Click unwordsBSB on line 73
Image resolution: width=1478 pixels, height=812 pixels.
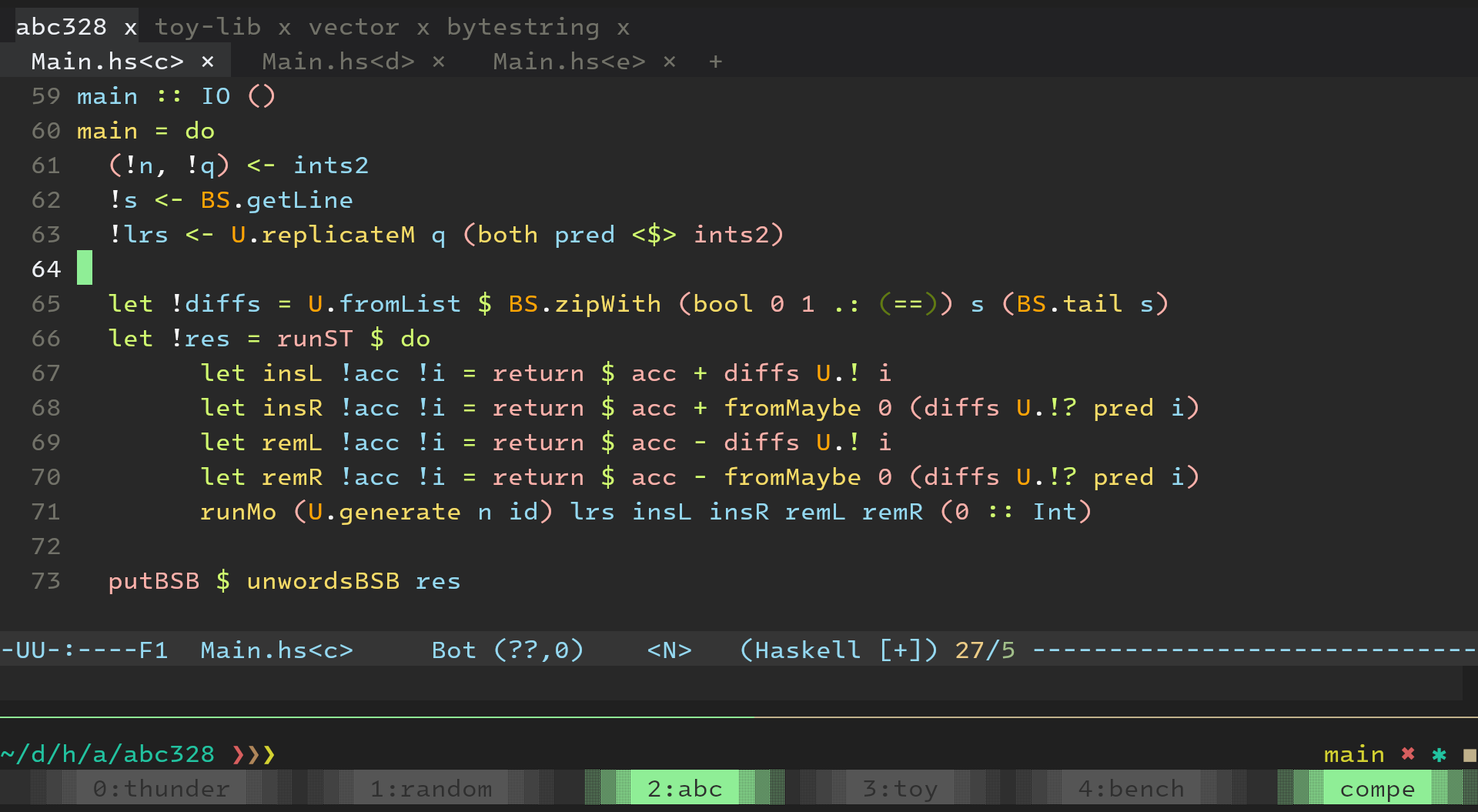(323, 581)
